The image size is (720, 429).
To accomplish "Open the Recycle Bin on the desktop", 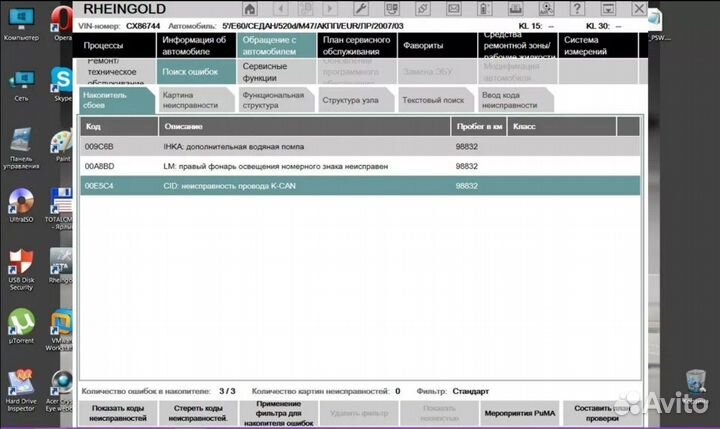I will click(696, 382).
